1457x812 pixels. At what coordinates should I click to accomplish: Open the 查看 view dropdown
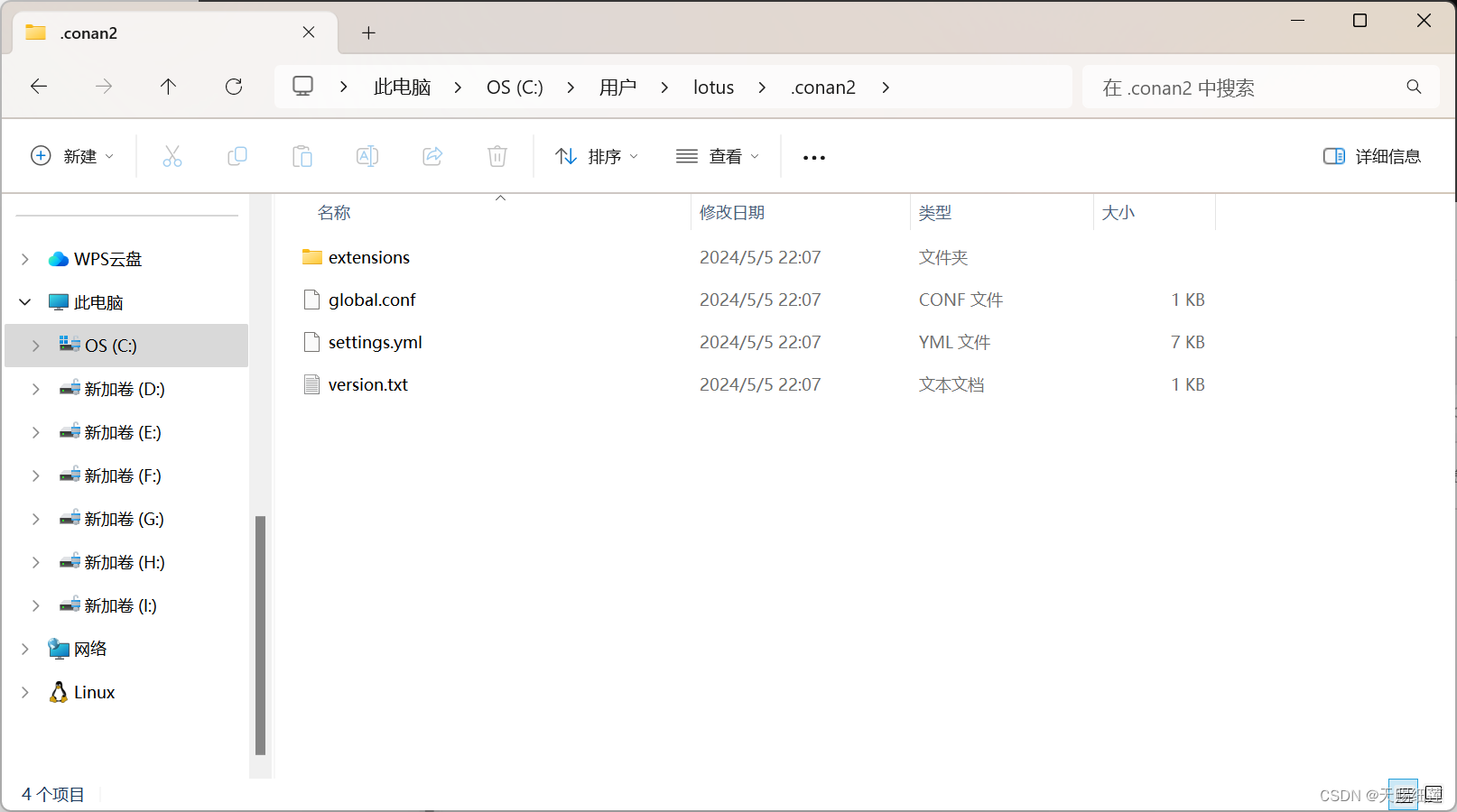tap(718, 156)
